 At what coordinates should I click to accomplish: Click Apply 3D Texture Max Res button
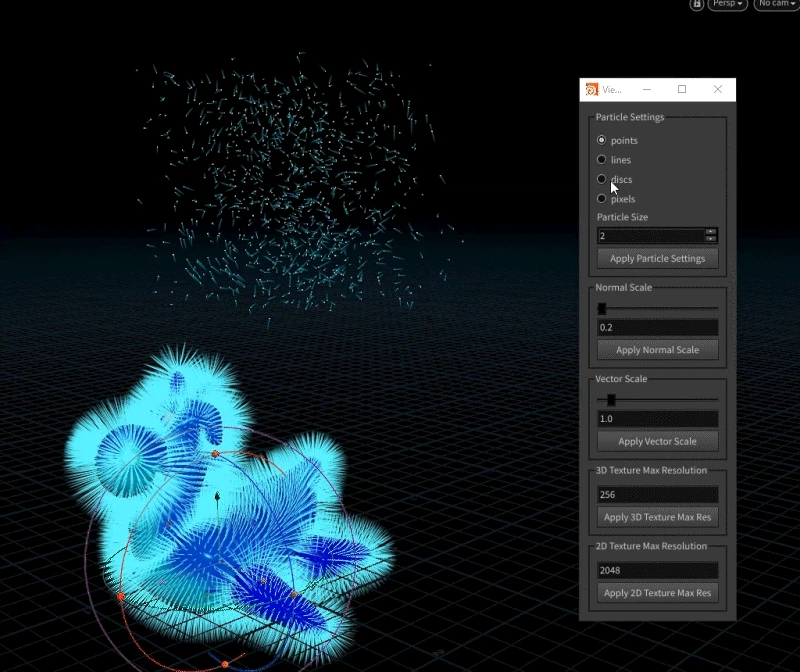pos(657,517)
